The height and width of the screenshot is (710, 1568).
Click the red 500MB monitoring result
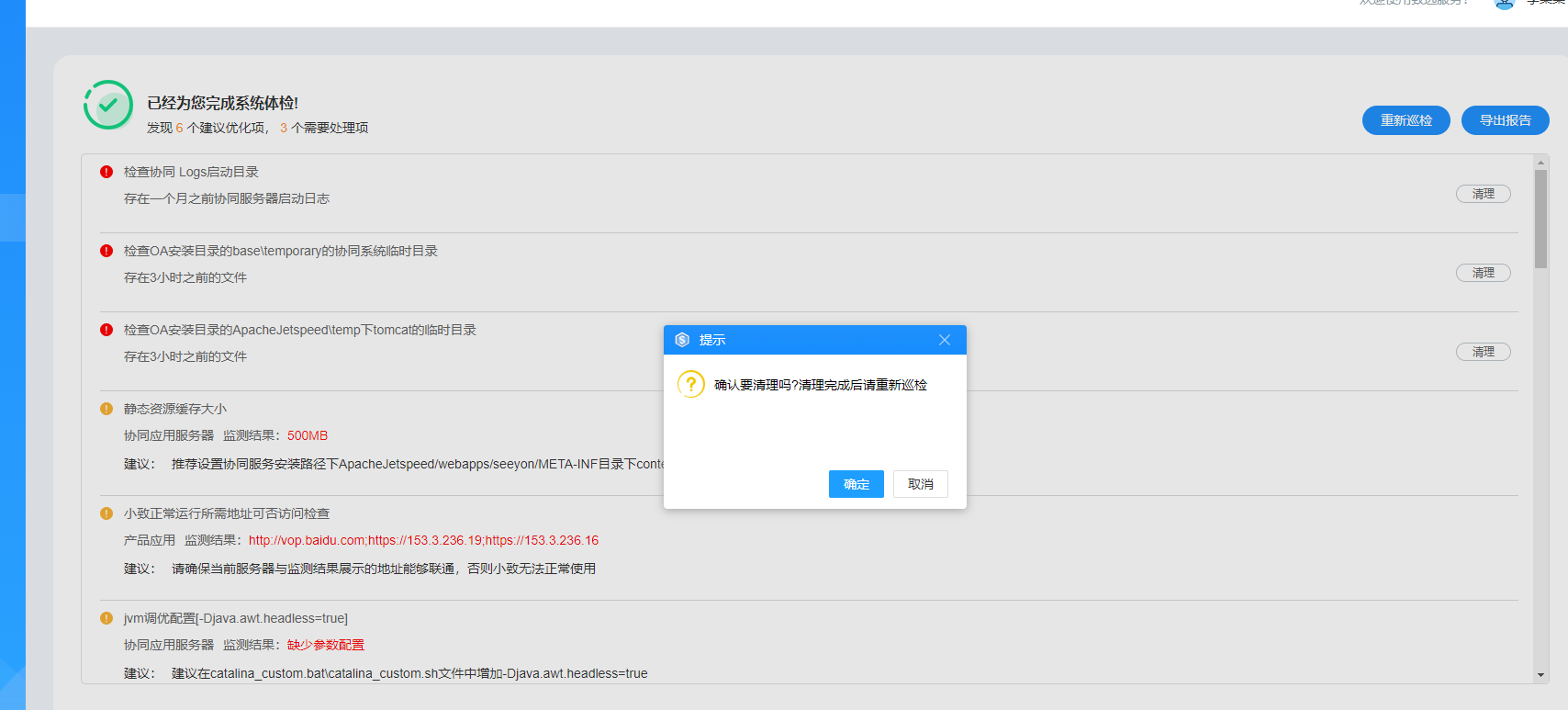click(x=308, y=435)
